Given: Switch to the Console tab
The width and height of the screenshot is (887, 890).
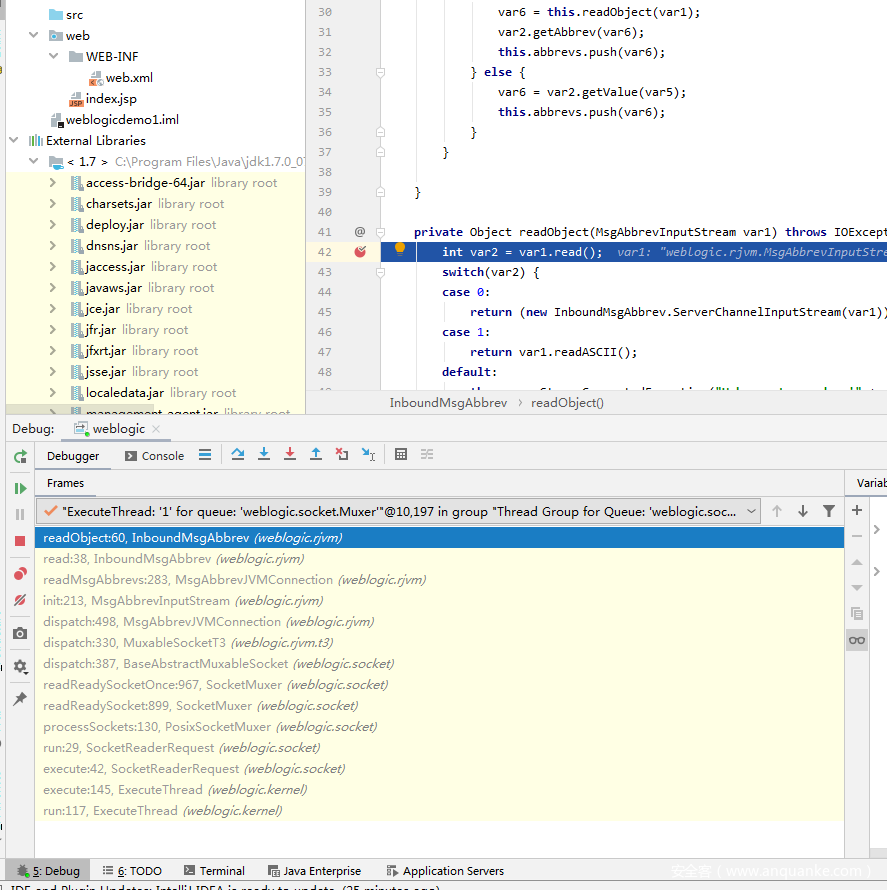Looking at the screenshot, I should click(155, 456).
